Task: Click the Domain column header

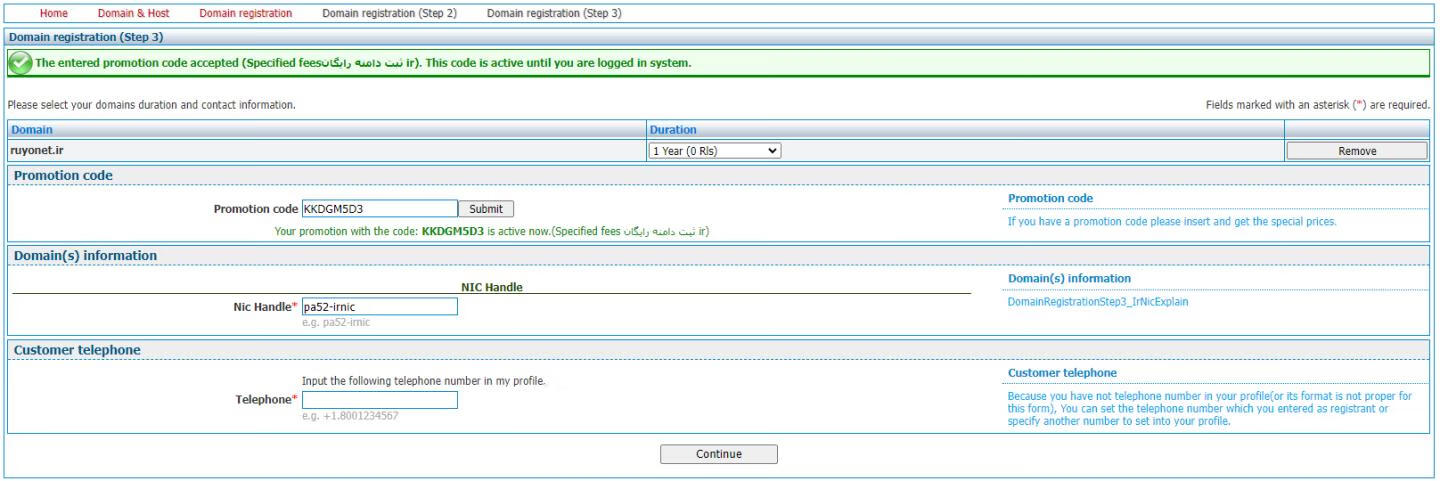Action: [x=32, y=130]
